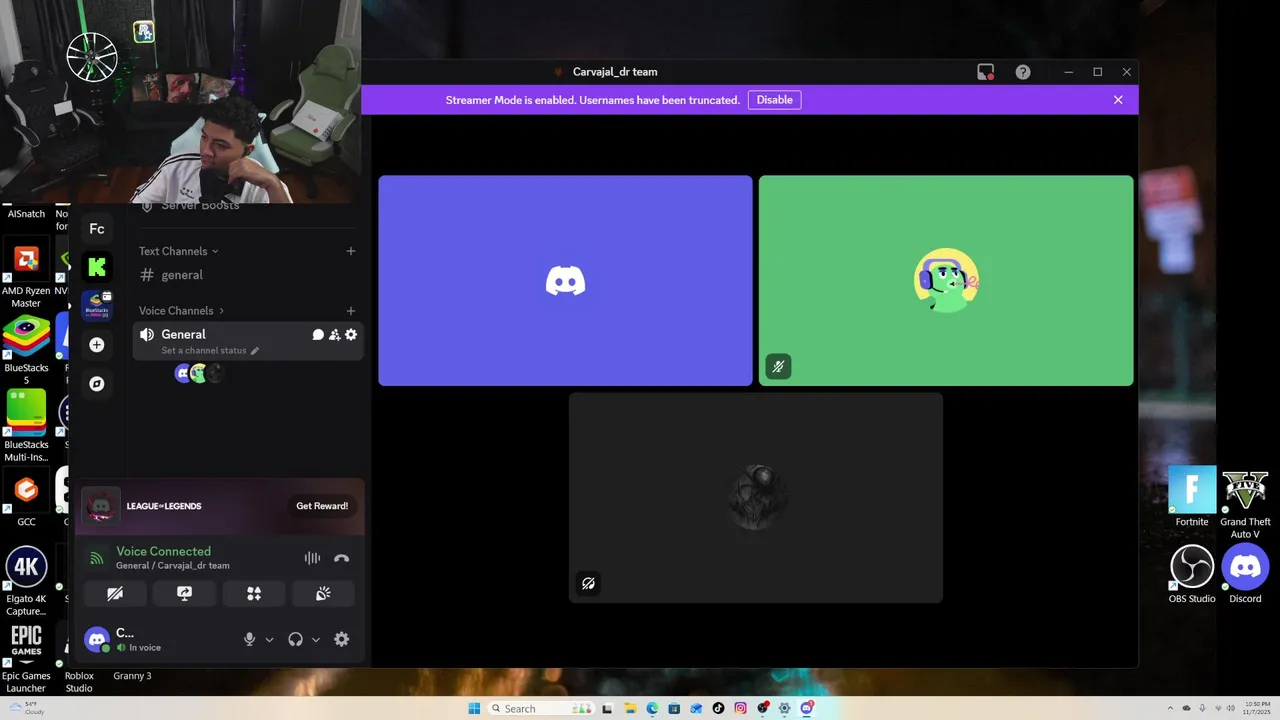The width and height of the screenshot is (1280, 720).
Task: Open headphone output options chevron
Action: coord(316,640)
